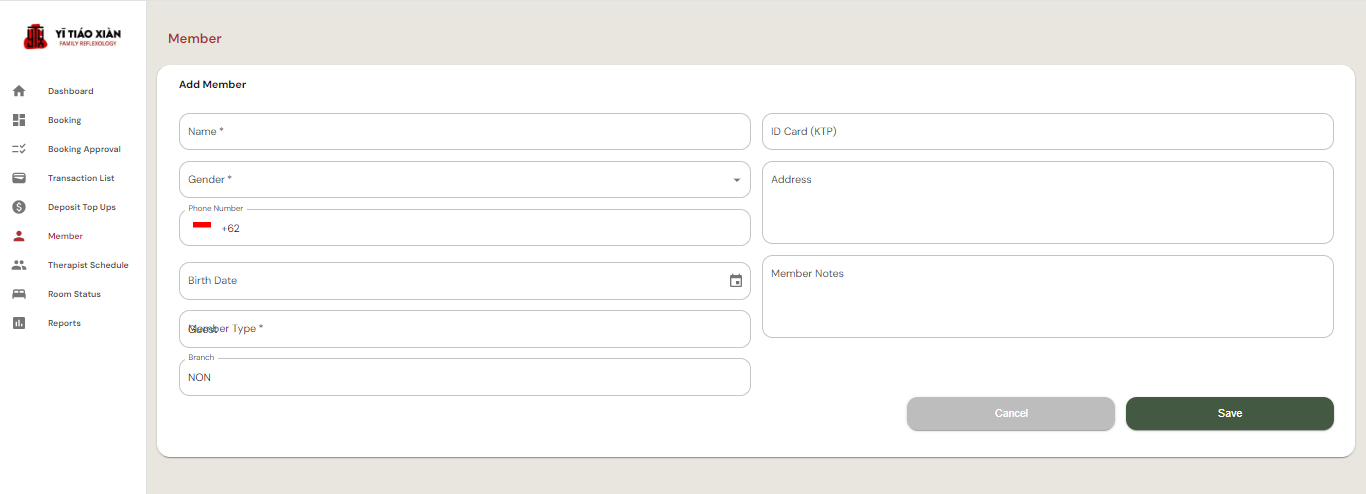Screen dimensions: 1366x494
Task: Click the Deposit Top Ups dollar icon
Action: point(19,207)
